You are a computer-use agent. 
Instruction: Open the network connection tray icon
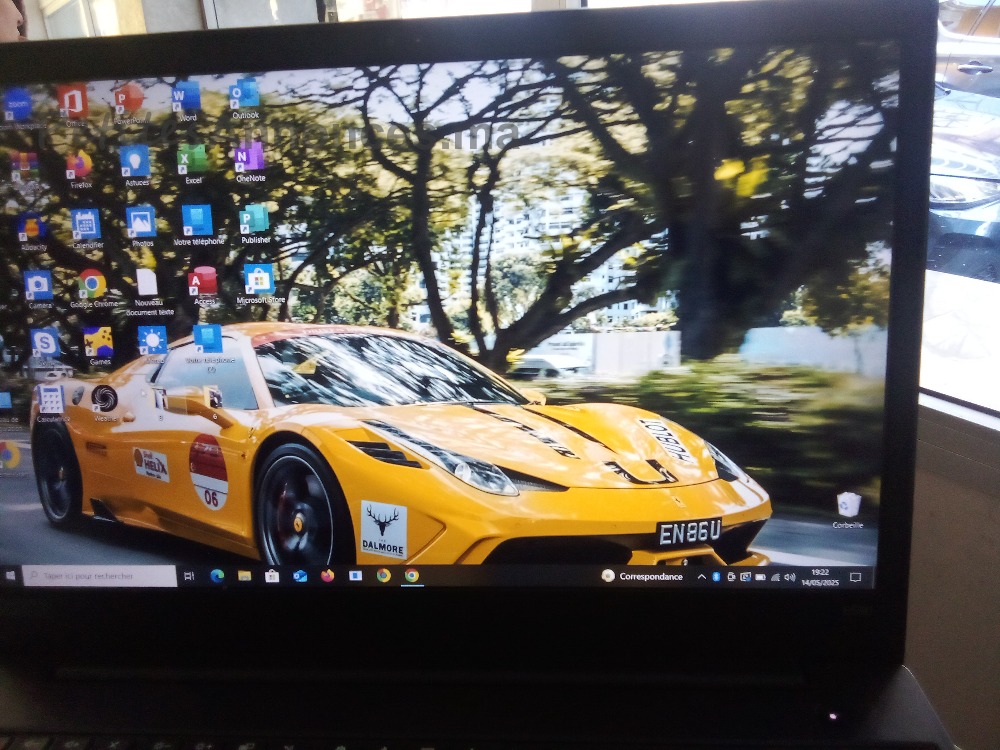coord(776,577)
